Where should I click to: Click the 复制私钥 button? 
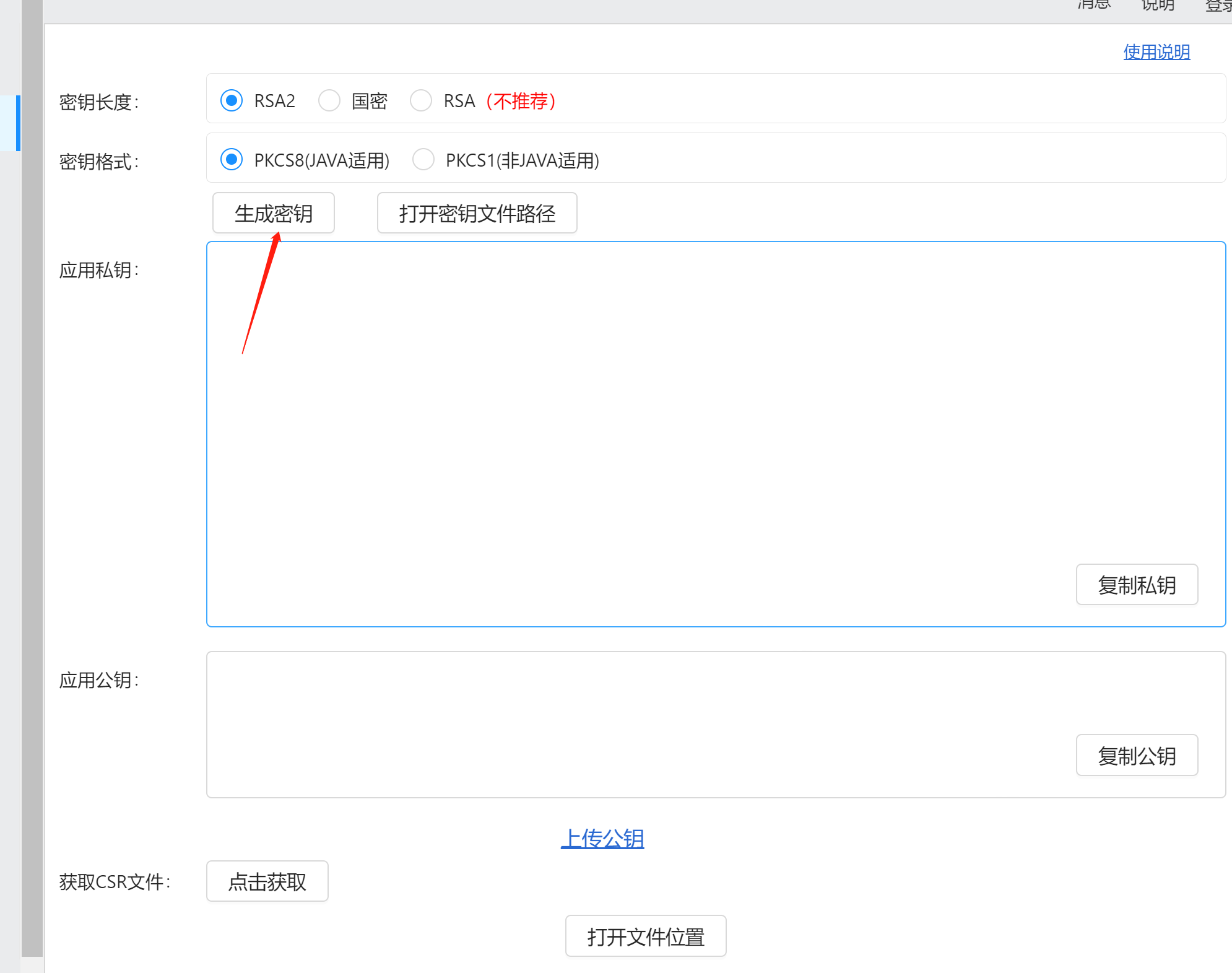tap(1137, 585)
